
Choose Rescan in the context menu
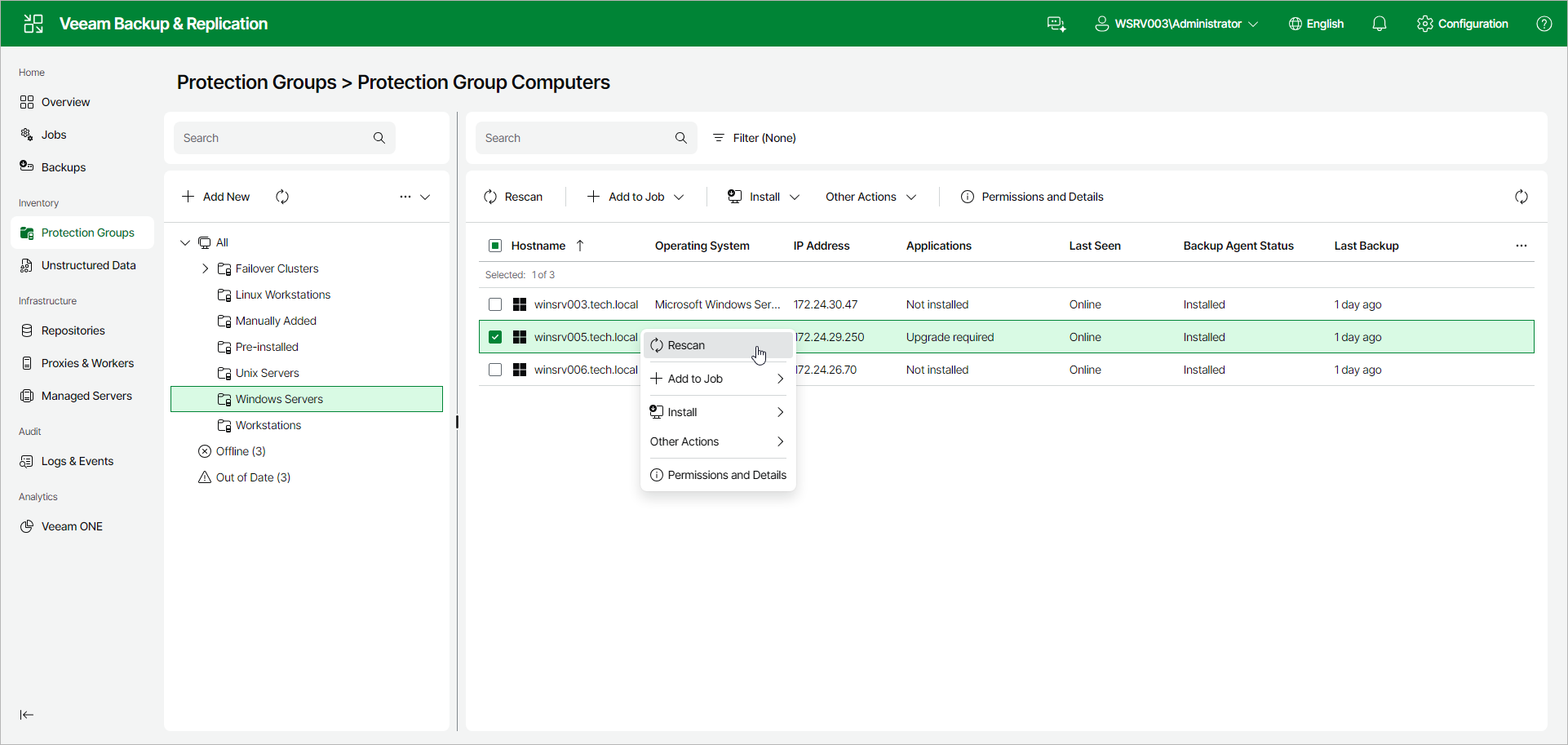[x=718, y=345]
